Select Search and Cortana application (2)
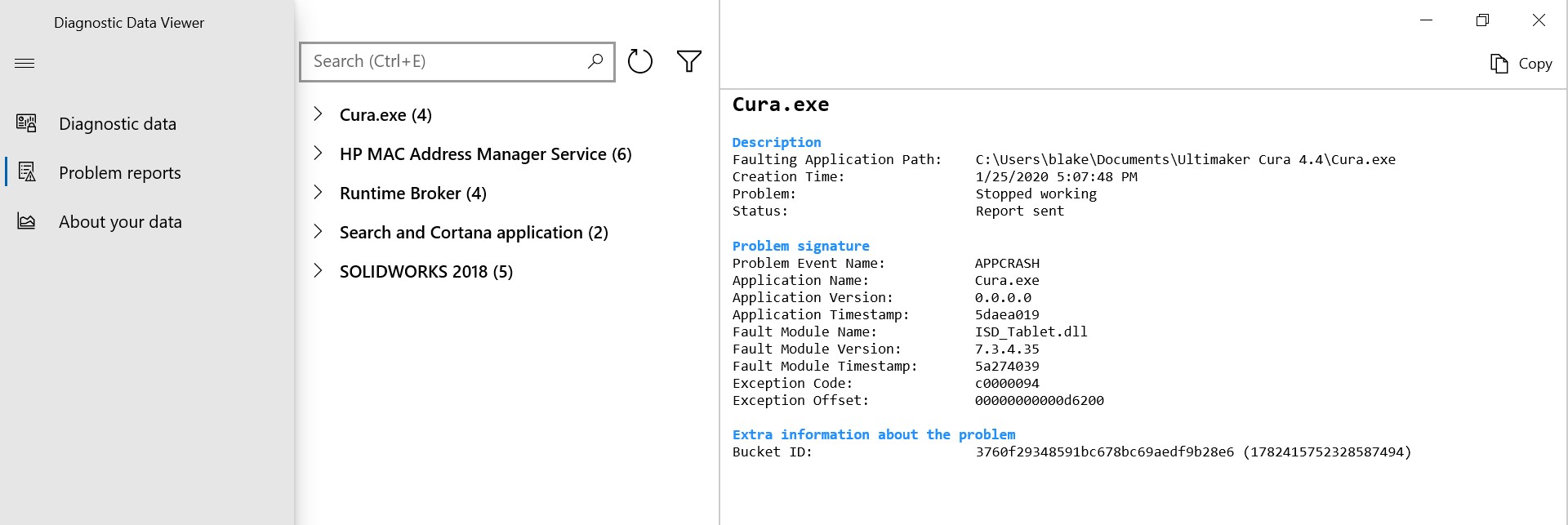The width and height of the screenshot is (1568, 525). (474, 233)
